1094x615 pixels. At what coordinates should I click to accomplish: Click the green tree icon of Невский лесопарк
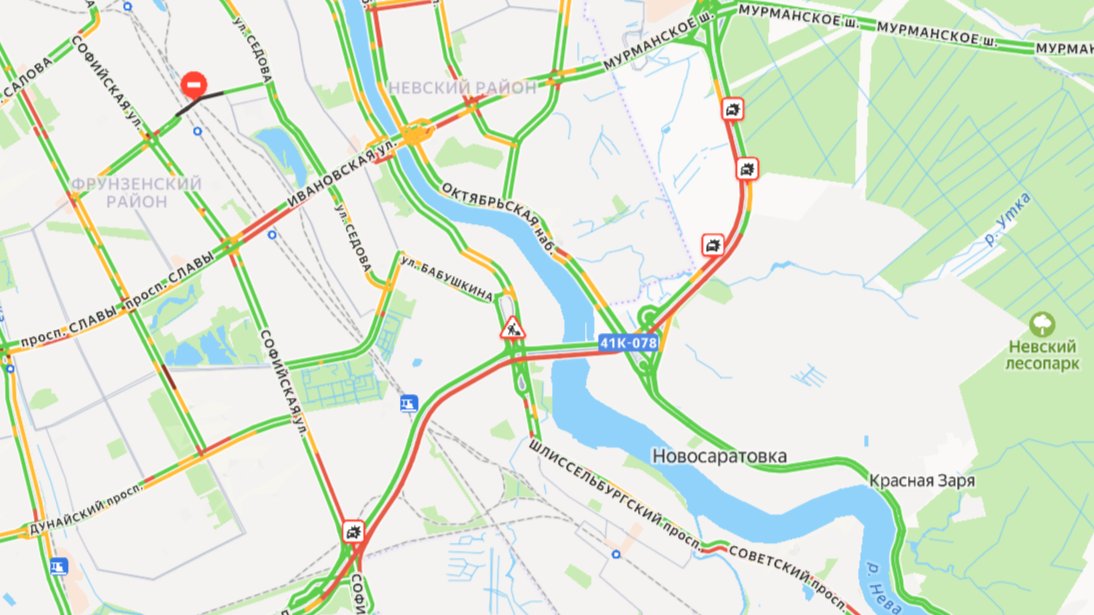click(1042, 325)
